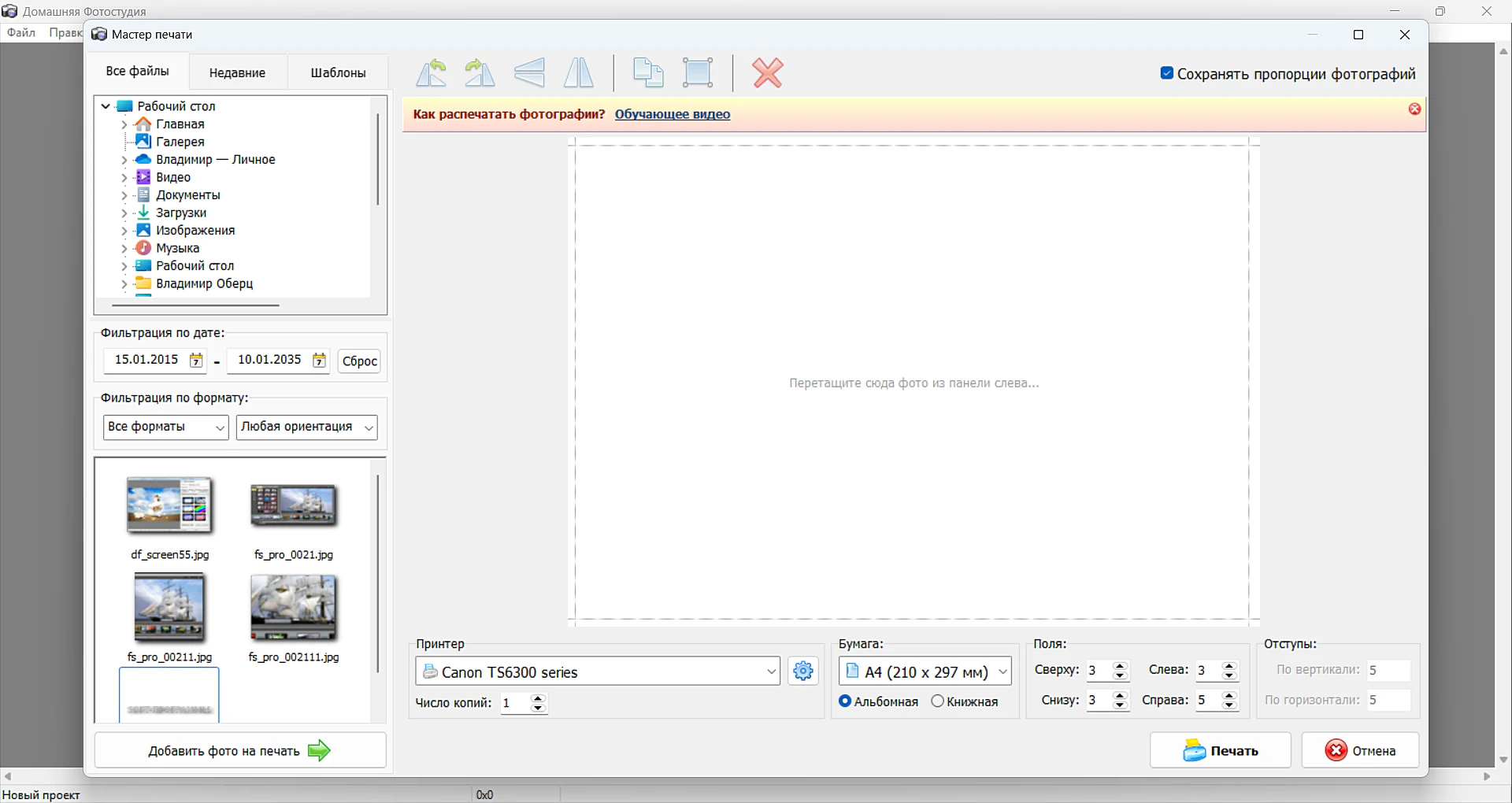
Task: Select the fs_pro_0021.jpg thumbnail
Action: 293,506
